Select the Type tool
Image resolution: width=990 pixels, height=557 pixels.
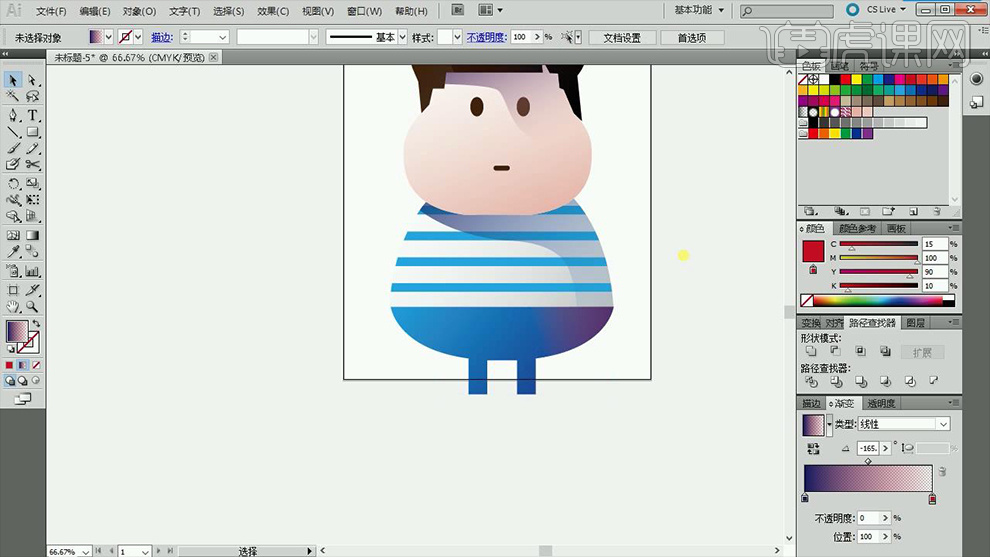click(x=33, y=115)
